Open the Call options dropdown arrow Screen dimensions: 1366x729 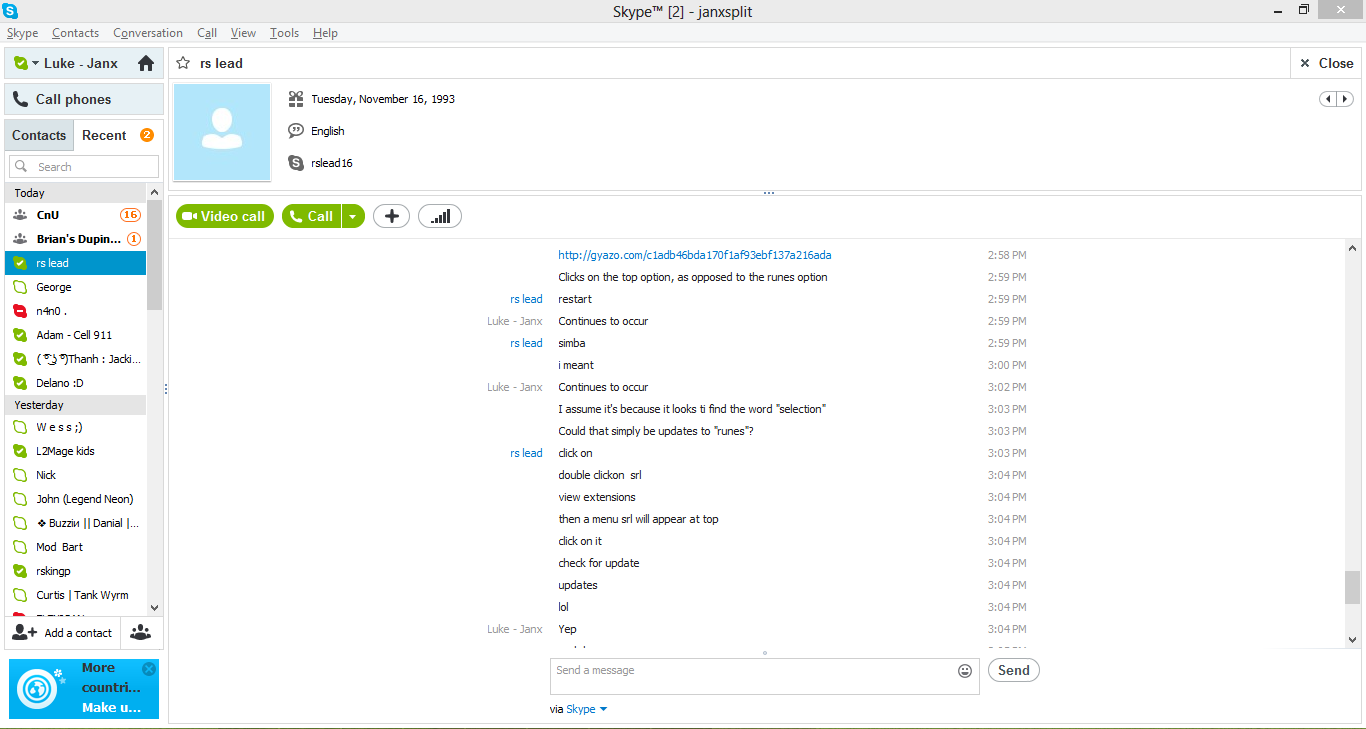[354, 216]
